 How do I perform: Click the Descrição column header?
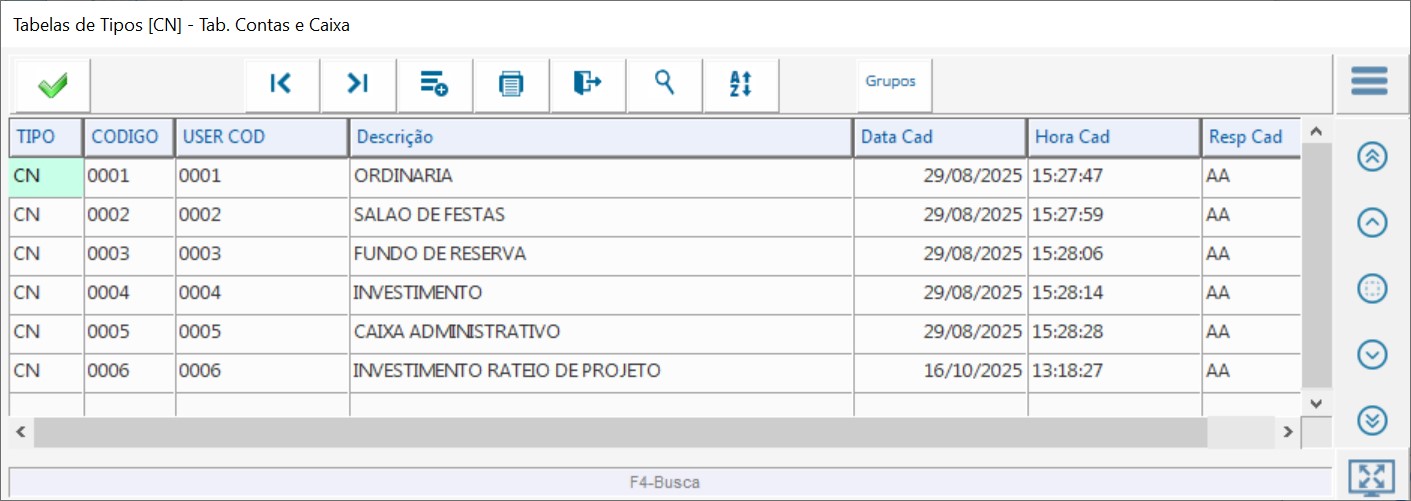(600, 137)
